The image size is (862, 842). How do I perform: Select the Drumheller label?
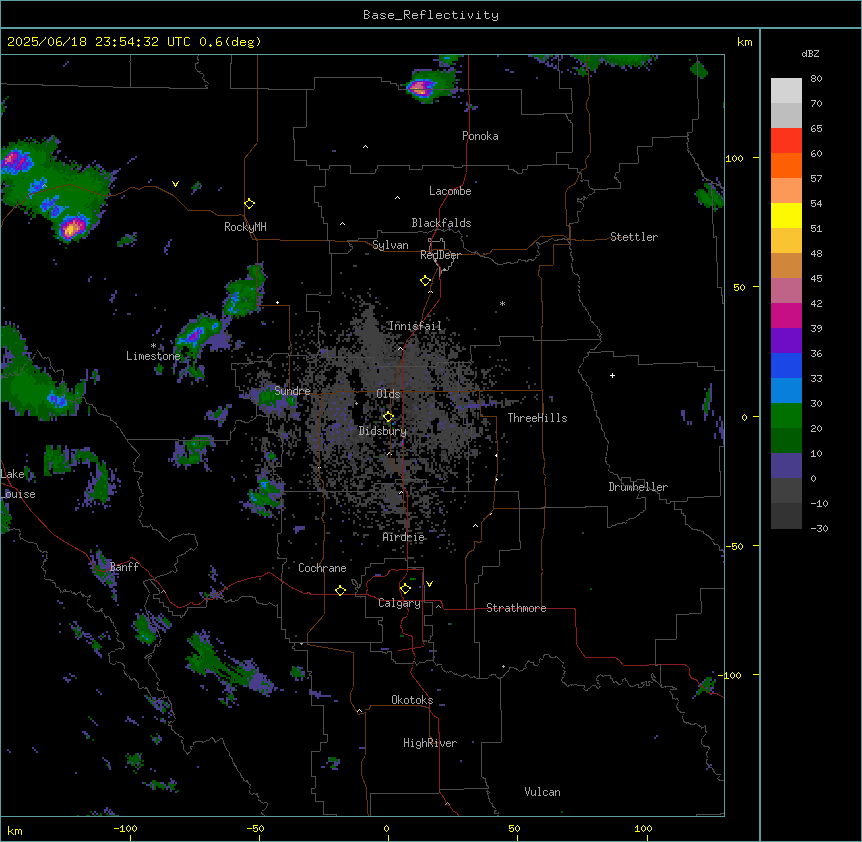pos(638,487)
